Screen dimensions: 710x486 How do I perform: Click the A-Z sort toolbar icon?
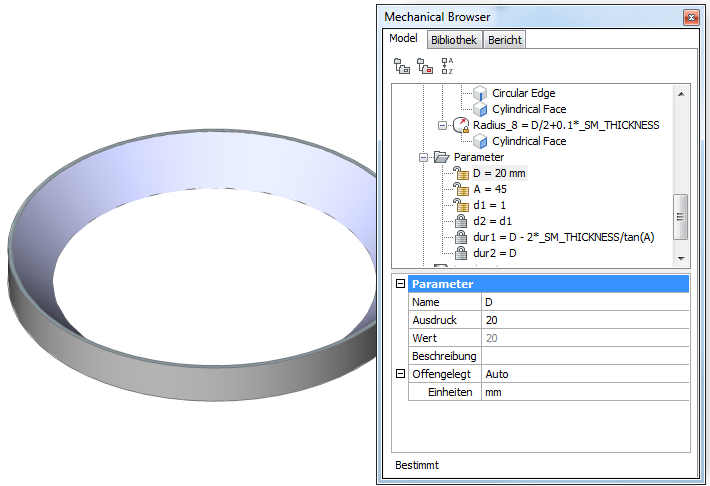(x=447, y=66)
